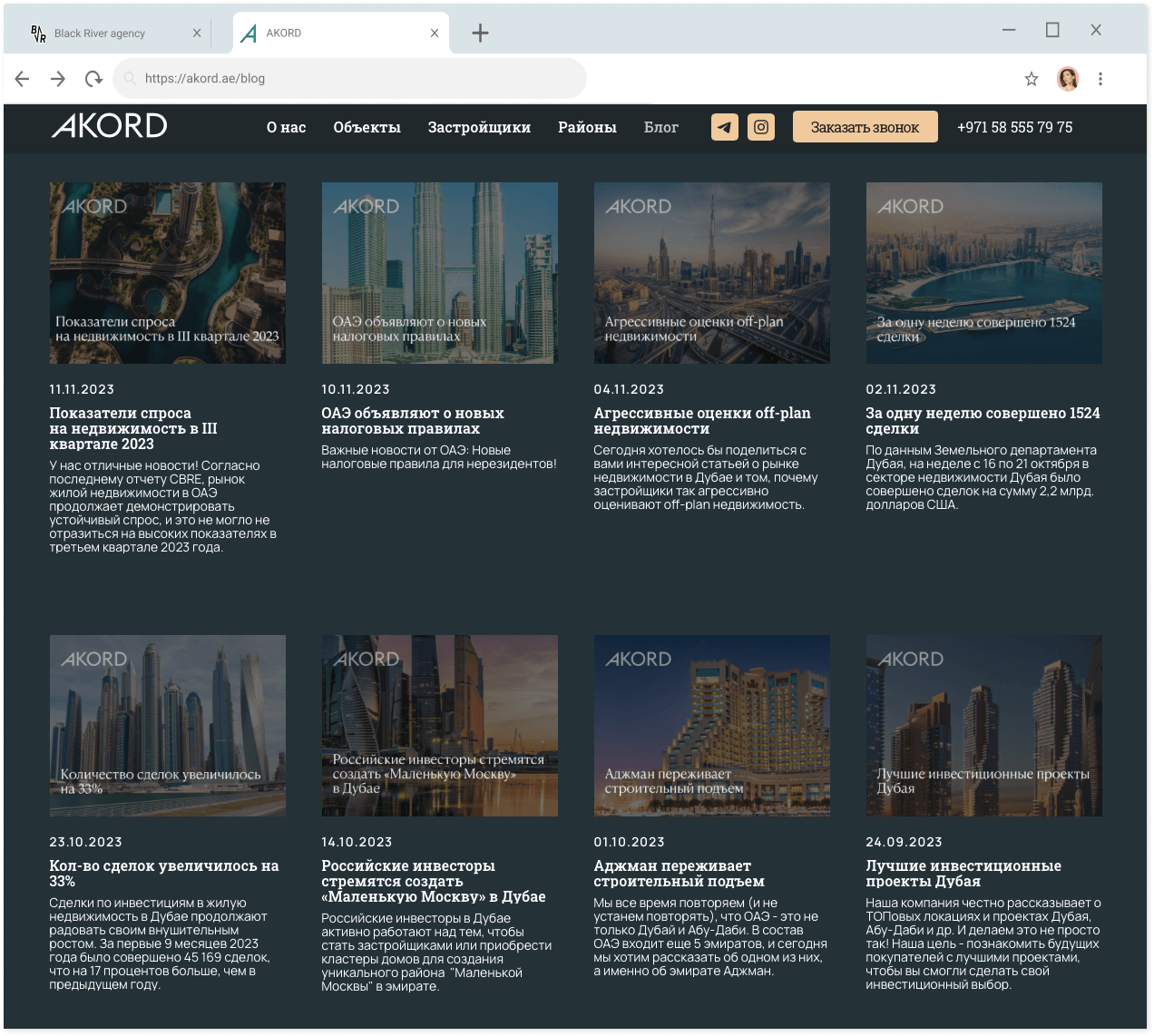Screen dimensions: 1154x1036
Task: Call the phone number +971 58 555 79 75
Action: [x=1014, y=128]
